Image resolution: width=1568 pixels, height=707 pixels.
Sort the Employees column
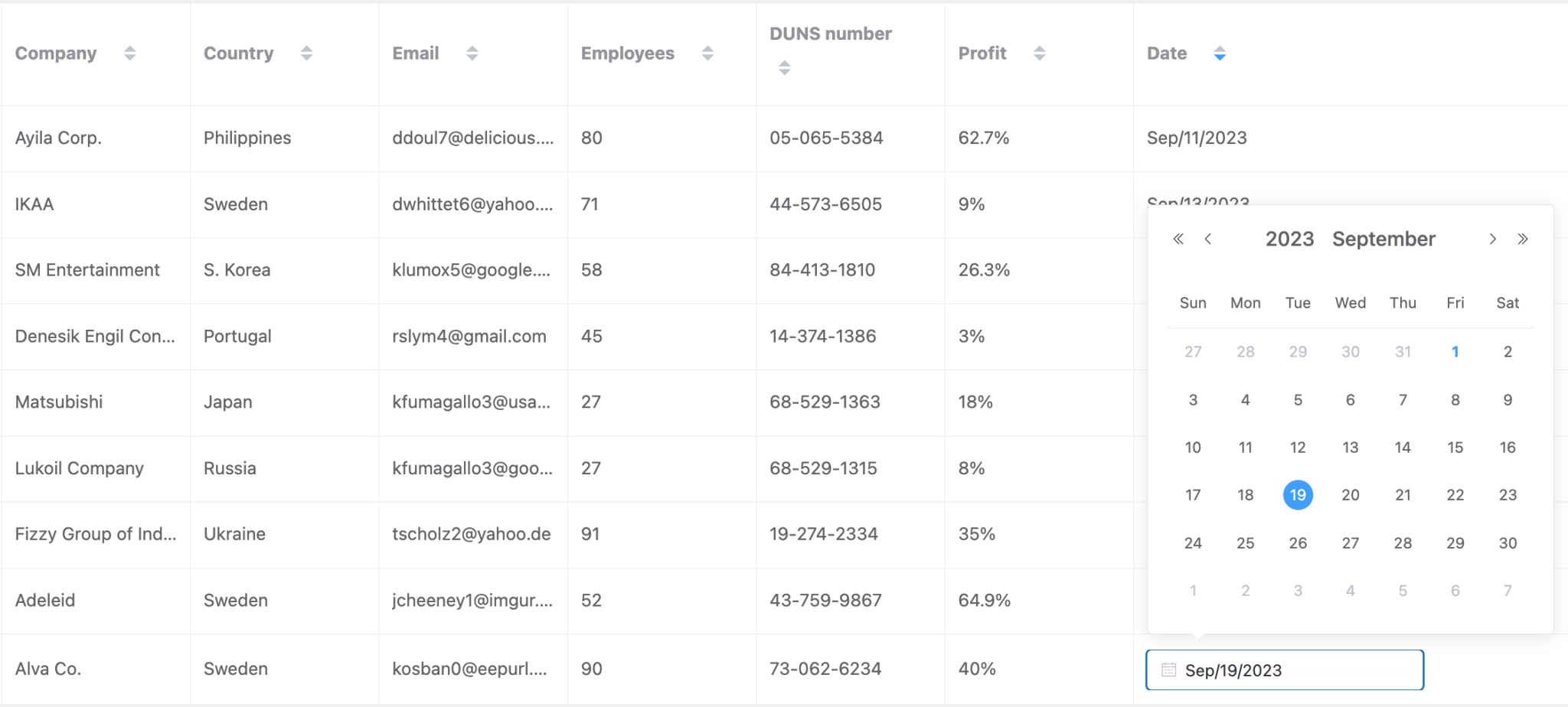(x=706, y=53)
